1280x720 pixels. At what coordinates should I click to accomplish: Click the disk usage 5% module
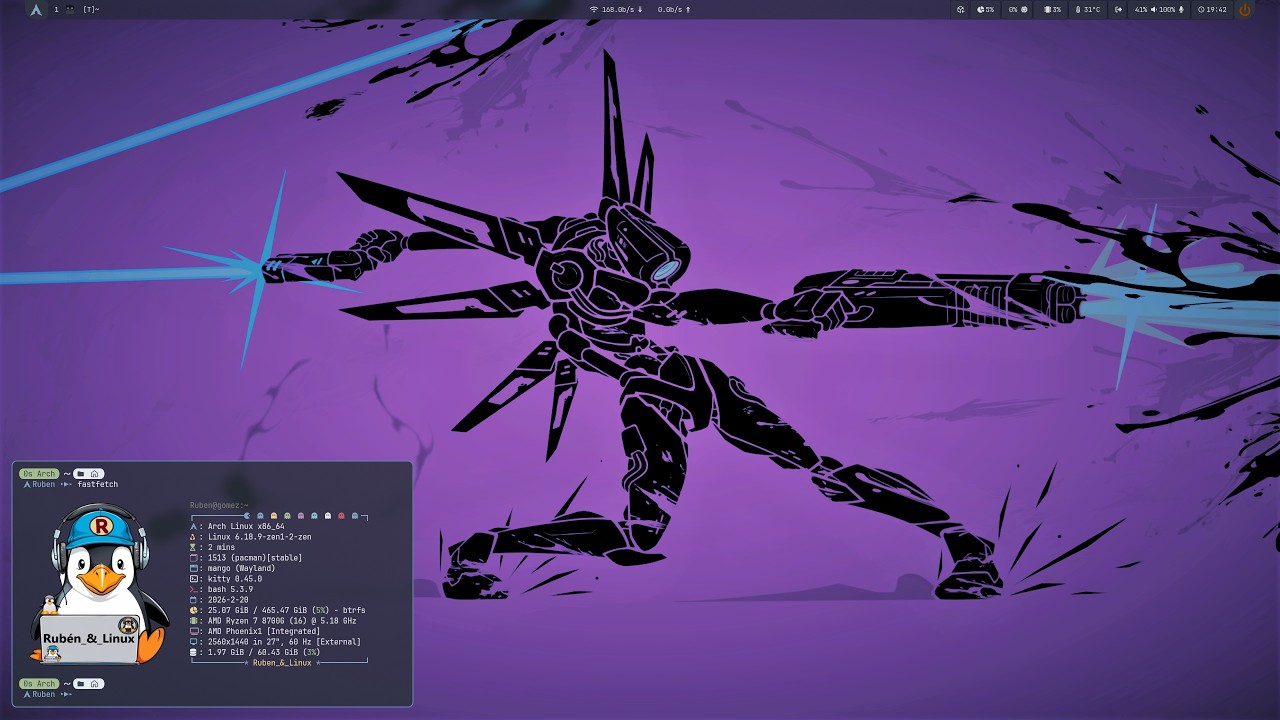986,9
